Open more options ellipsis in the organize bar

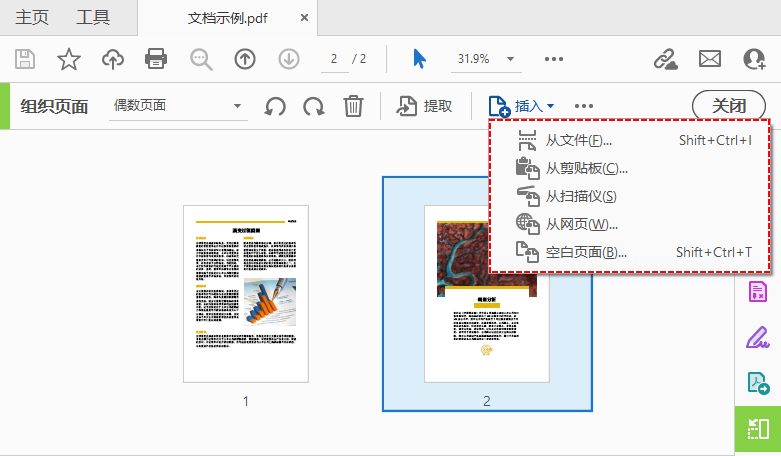(x=584, y=106)
